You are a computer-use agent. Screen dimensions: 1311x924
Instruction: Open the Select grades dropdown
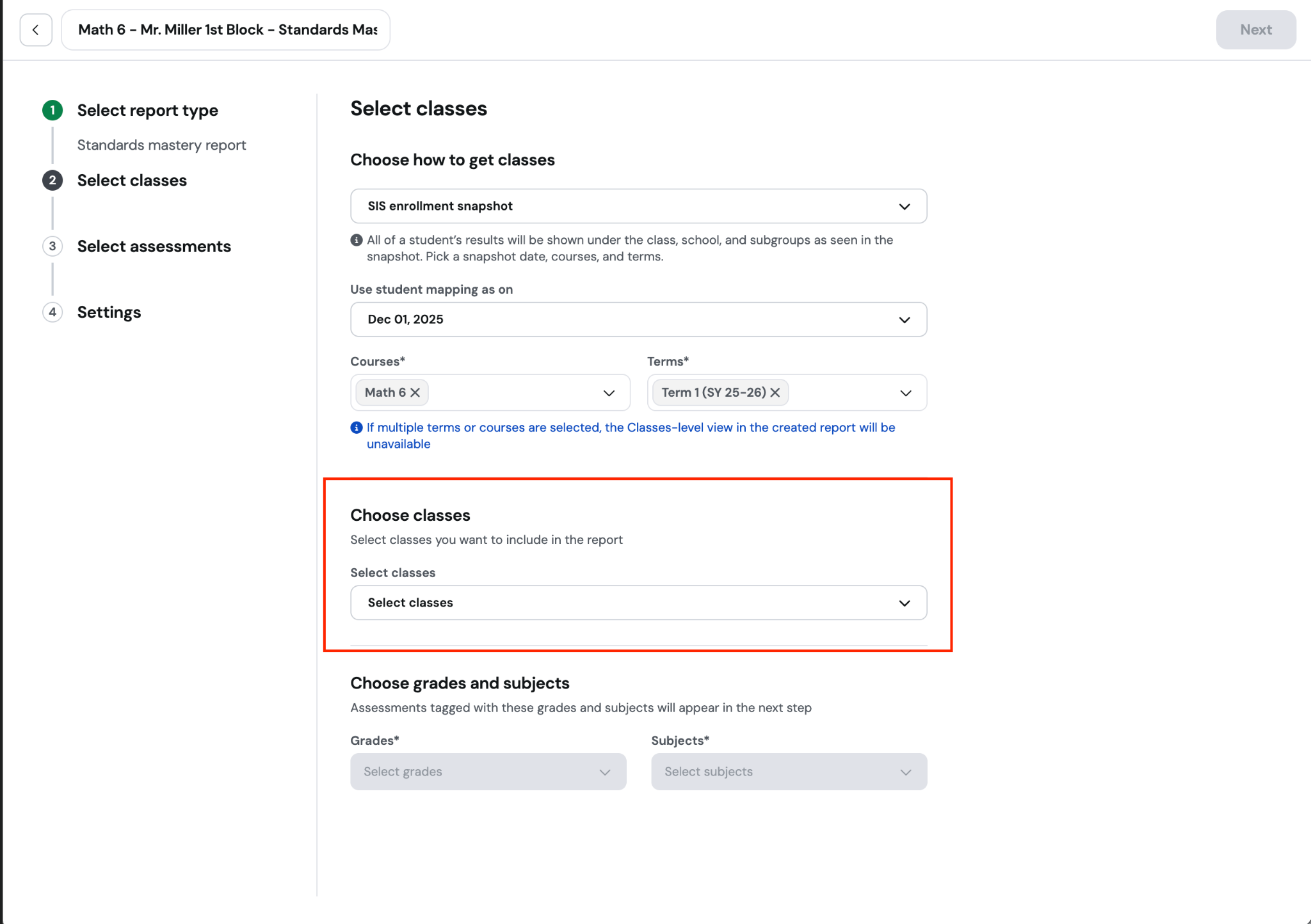tap(488, 772)
